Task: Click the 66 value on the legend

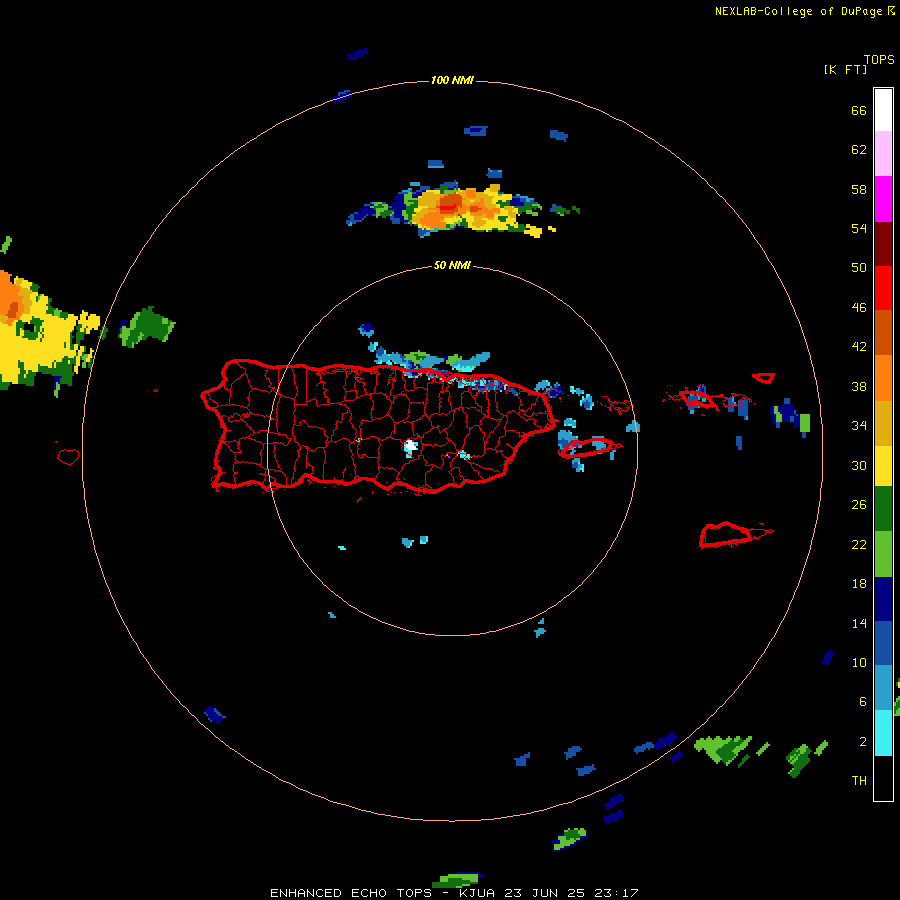Action: point(859,111)
